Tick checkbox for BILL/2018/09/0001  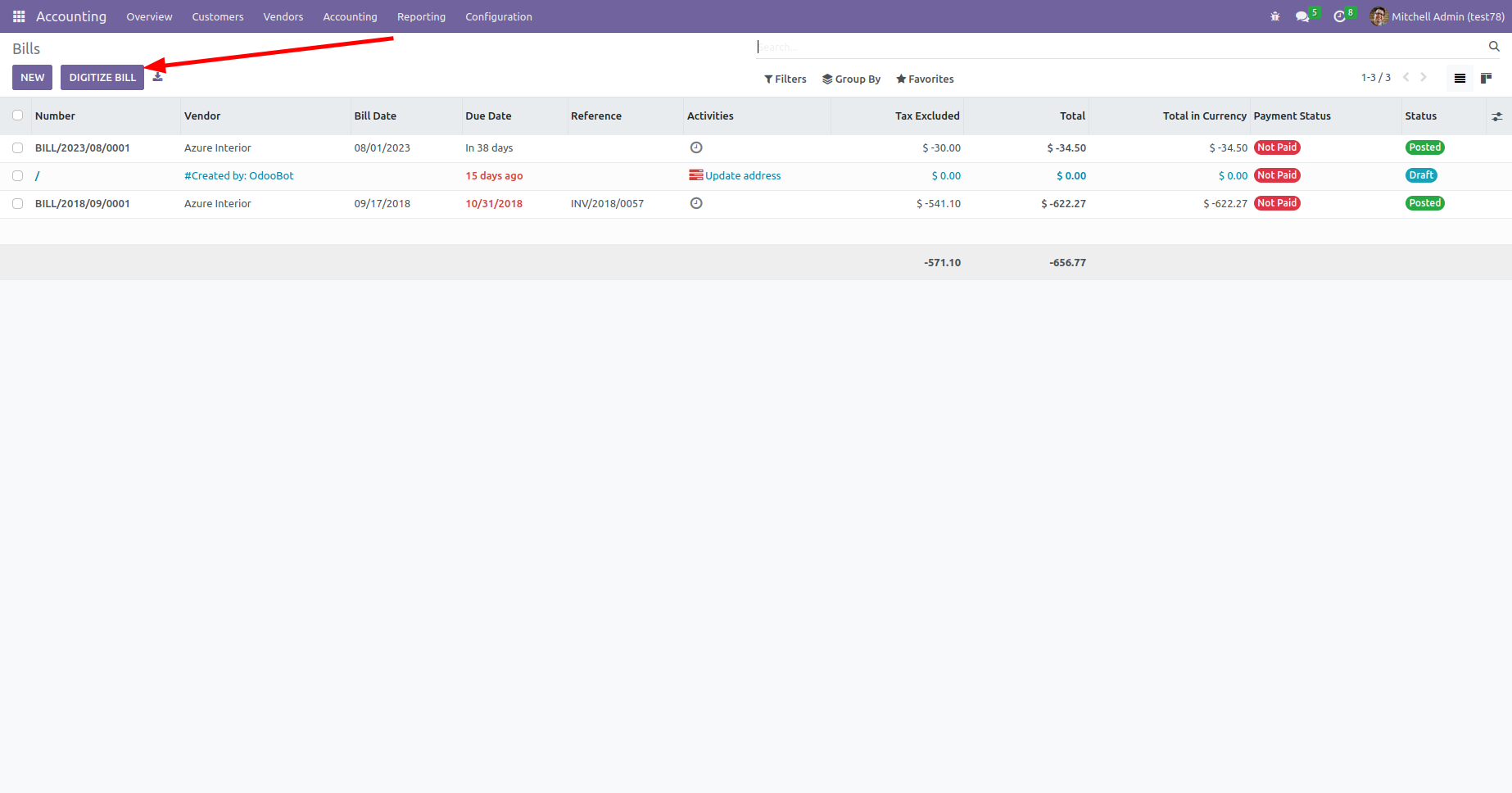(17, 204)
